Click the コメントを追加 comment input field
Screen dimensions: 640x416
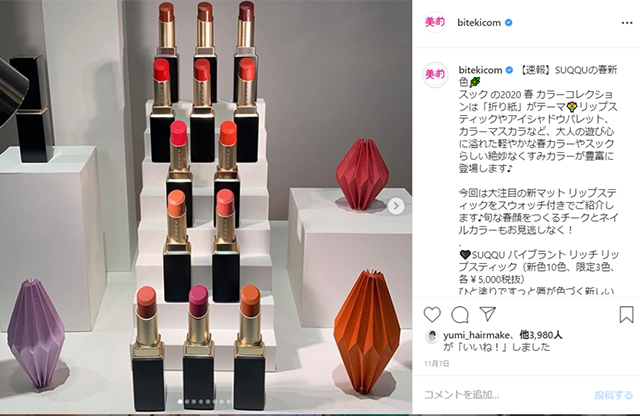pyautogui.click(x=506, y=394)
